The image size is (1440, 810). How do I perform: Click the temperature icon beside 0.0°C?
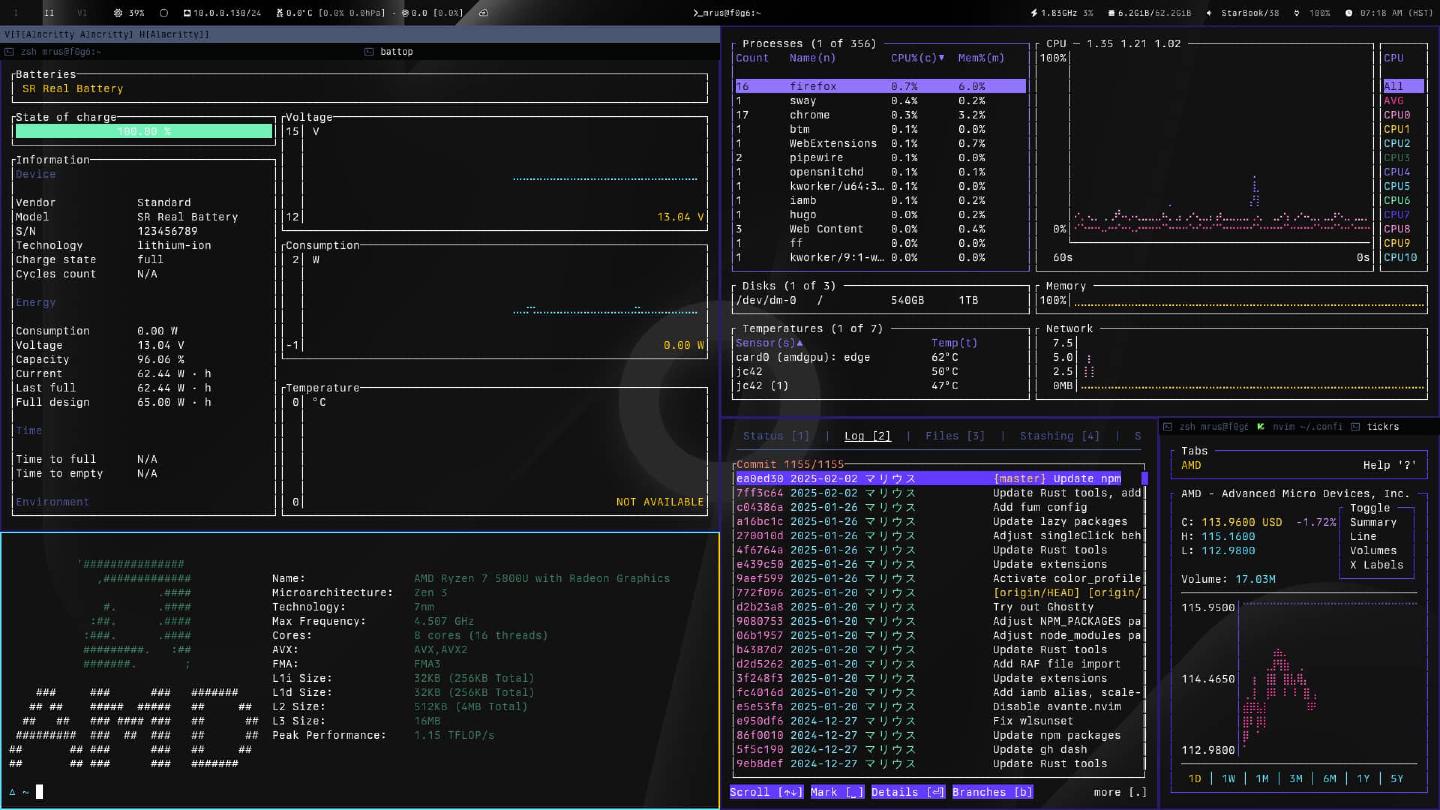tap(279, 13)
